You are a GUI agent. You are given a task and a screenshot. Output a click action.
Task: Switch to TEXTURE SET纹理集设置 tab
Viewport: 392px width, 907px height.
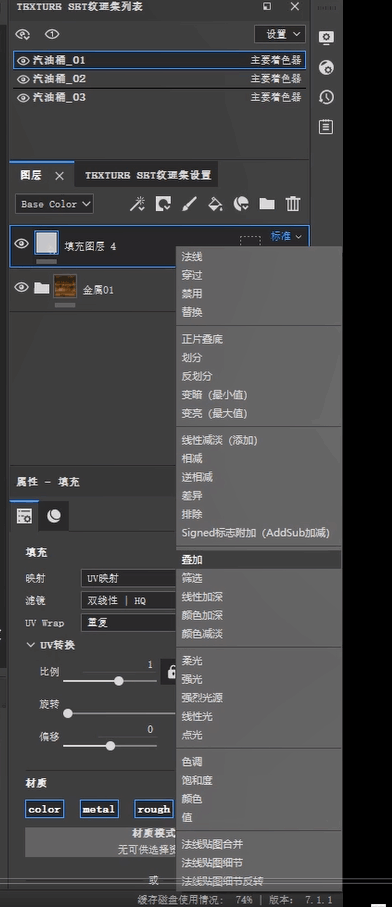point(147,175)
